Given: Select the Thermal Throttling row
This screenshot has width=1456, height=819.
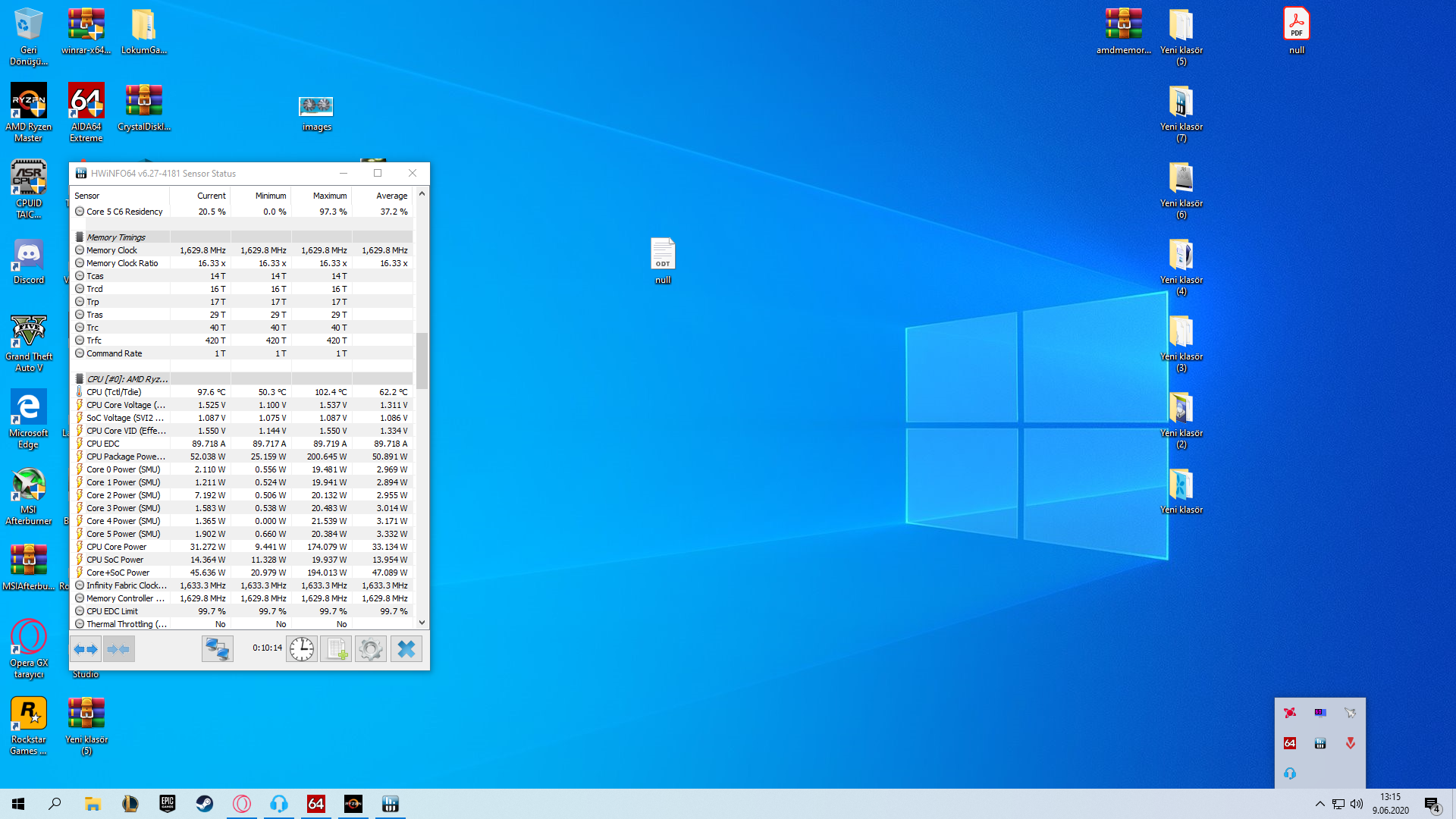Looking at the screenshot, I should point(242,624).
